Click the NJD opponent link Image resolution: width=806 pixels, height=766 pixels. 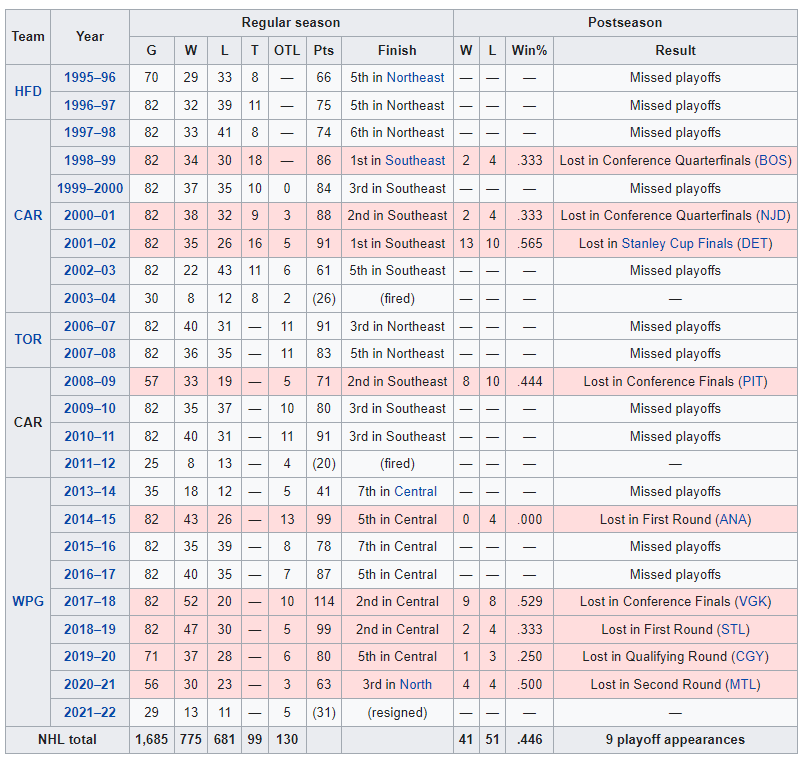[x=773, y=215]
